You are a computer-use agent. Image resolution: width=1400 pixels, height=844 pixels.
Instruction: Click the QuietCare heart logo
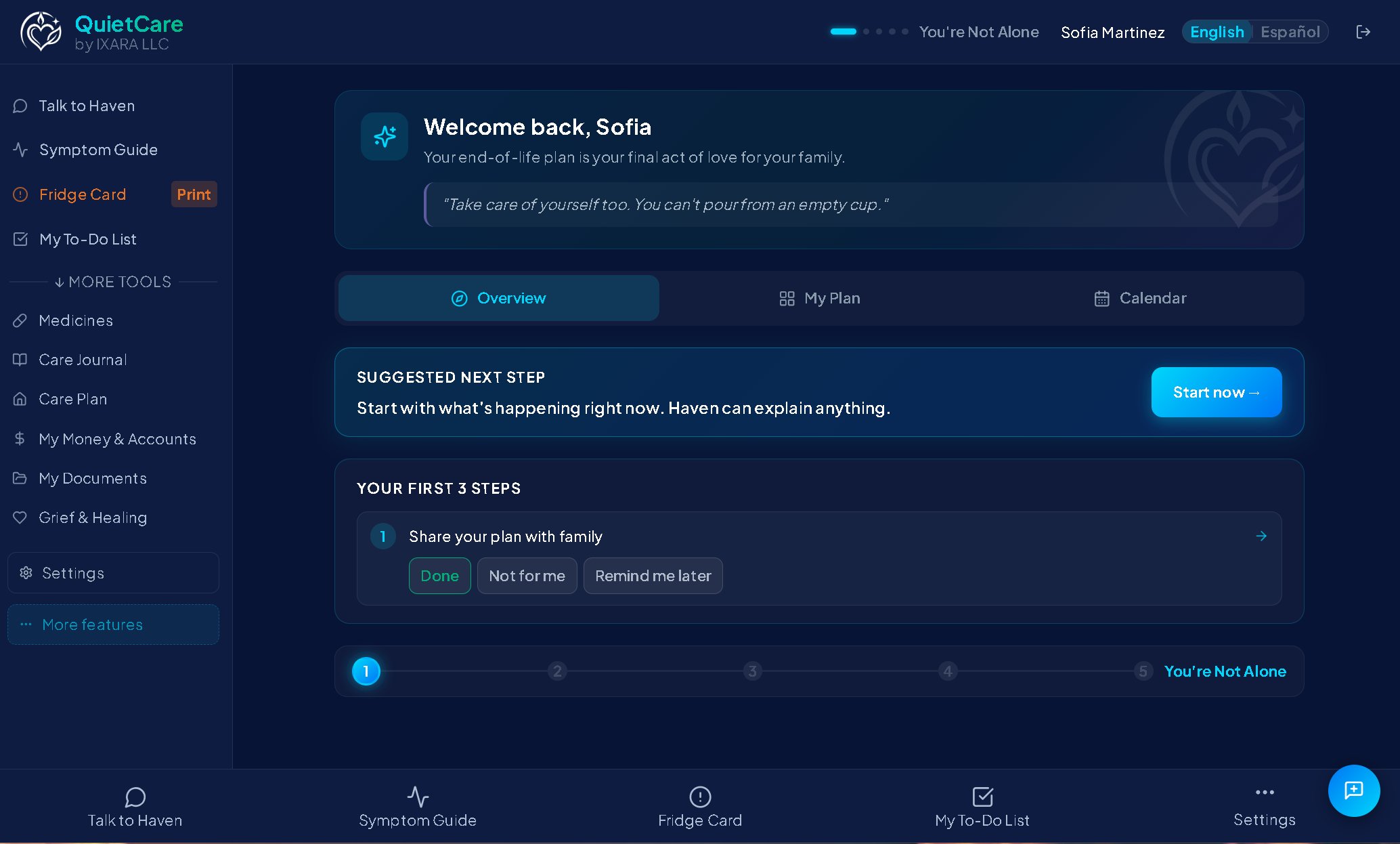[x=41, y=32]
